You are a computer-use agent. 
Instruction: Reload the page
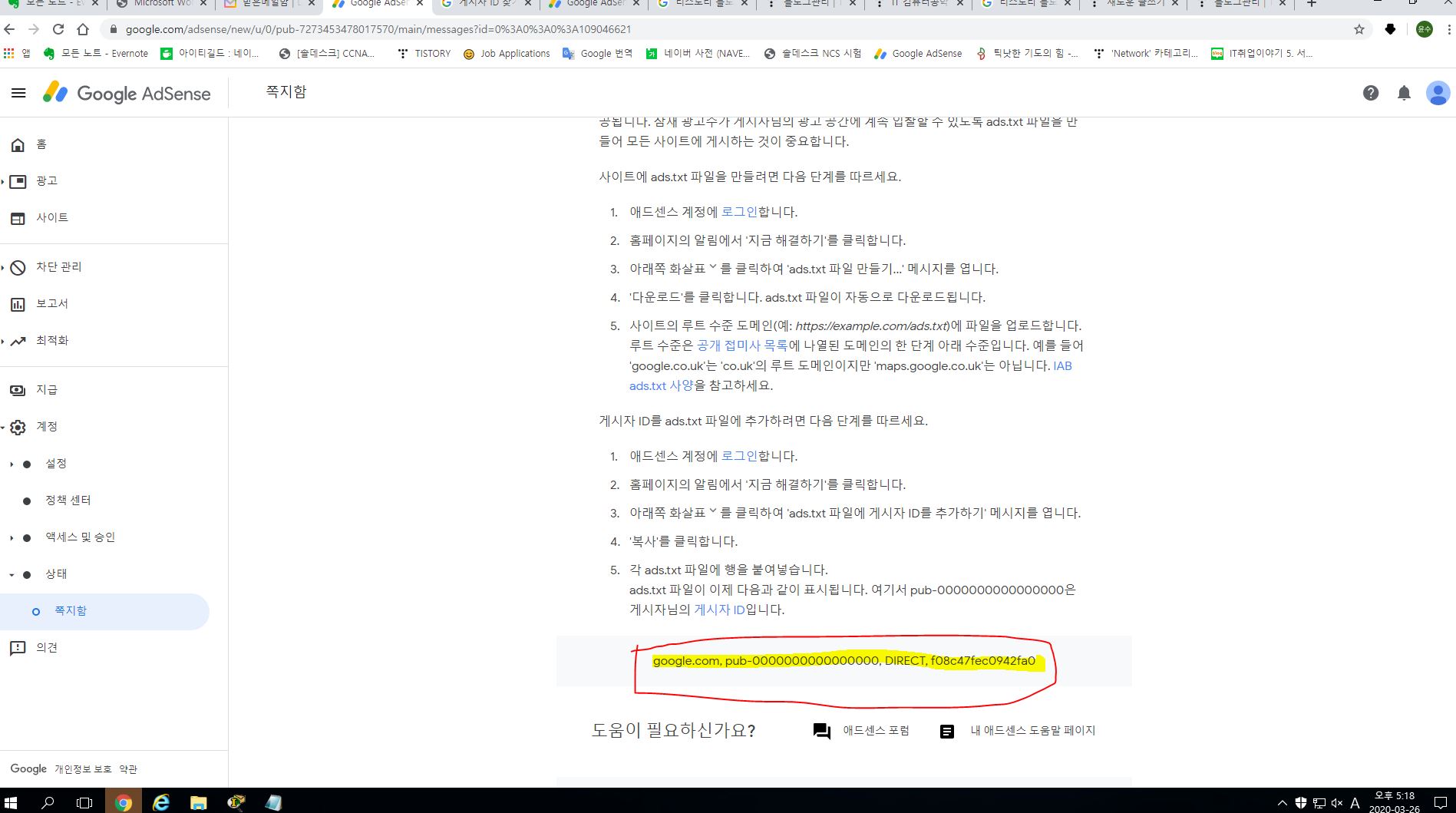coord(58,29)
